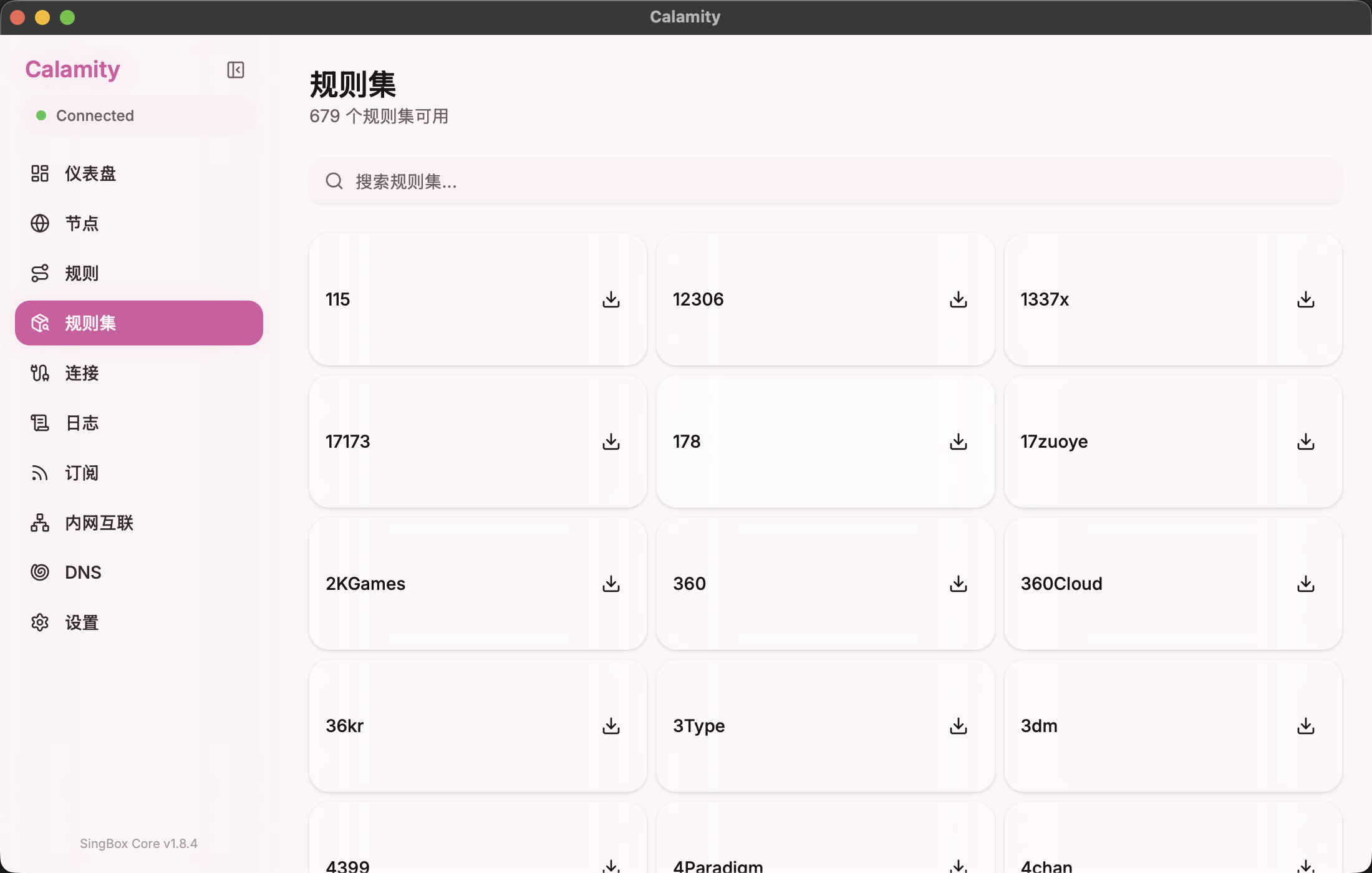Download the 36kr rule set
The width and height of the screenshot is (1372, 873).
(x=611, y=726)
